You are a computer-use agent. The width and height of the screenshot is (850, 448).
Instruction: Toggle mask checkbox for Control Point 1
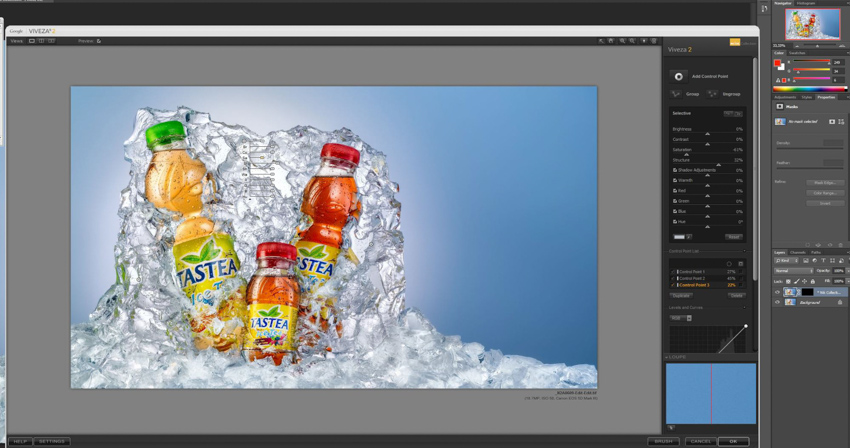740,272
